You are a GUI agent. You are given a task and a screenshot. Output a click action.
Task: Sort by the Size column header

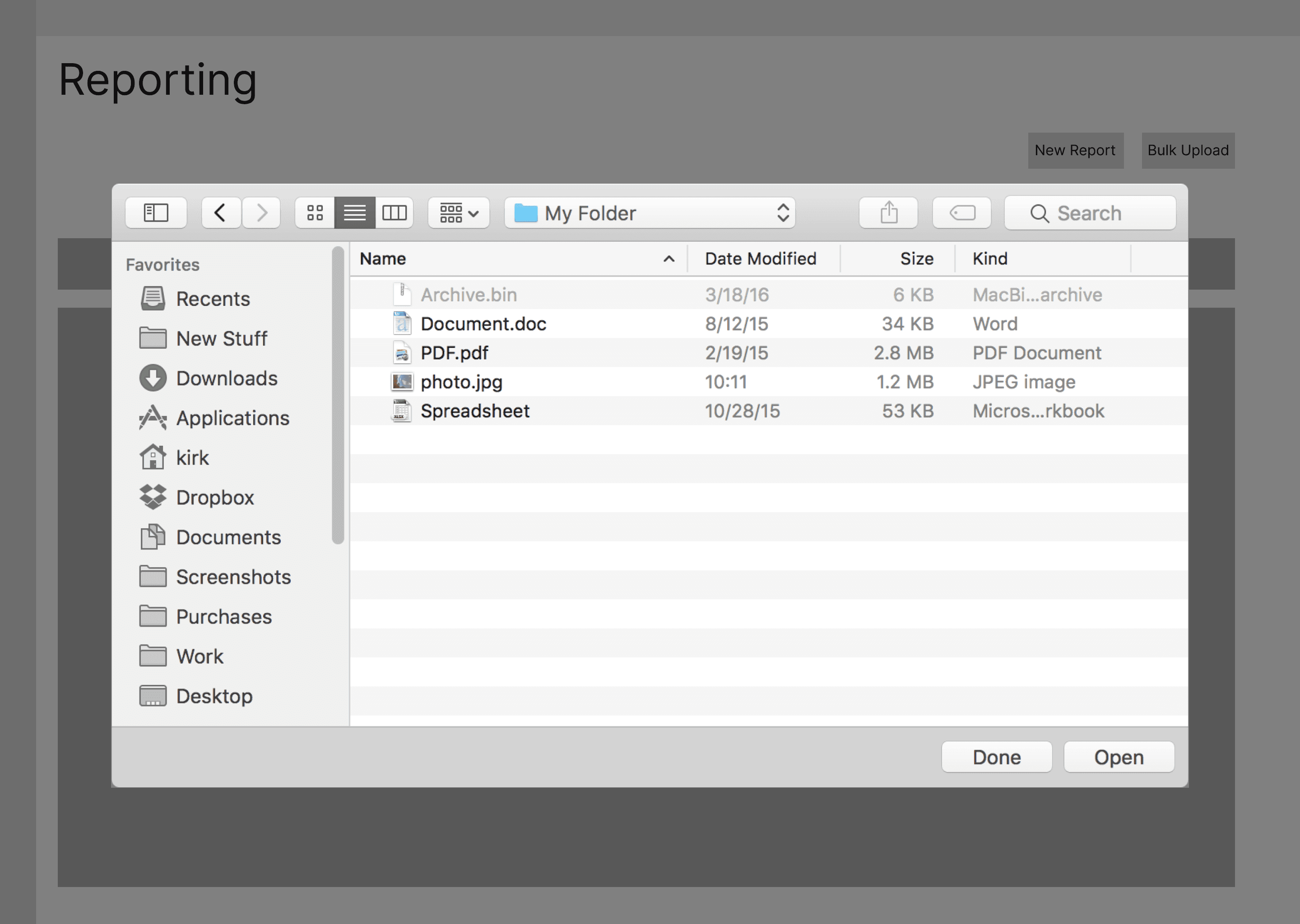tap(915, 259)
